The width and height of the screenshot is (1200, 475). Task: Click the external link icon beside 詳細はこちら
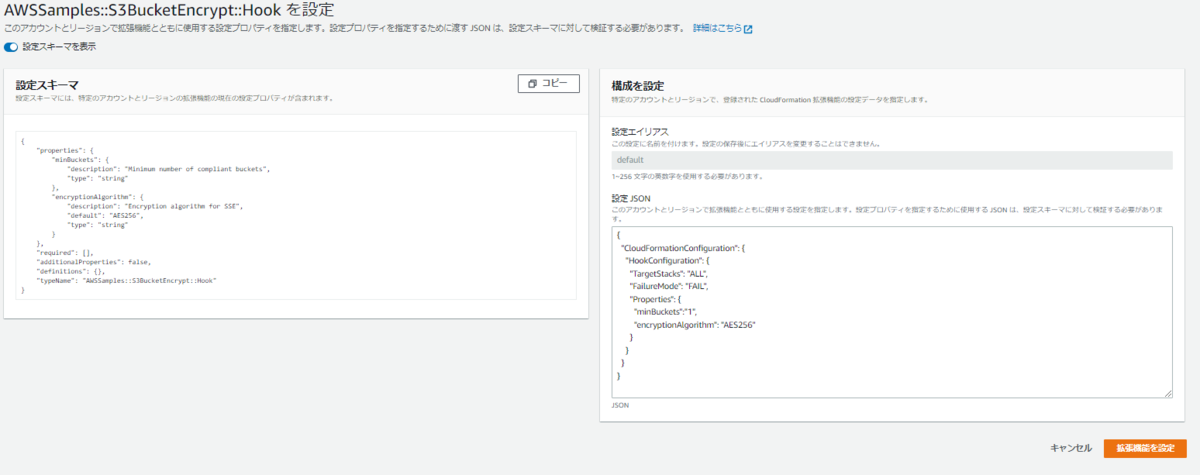coord(748,28)
